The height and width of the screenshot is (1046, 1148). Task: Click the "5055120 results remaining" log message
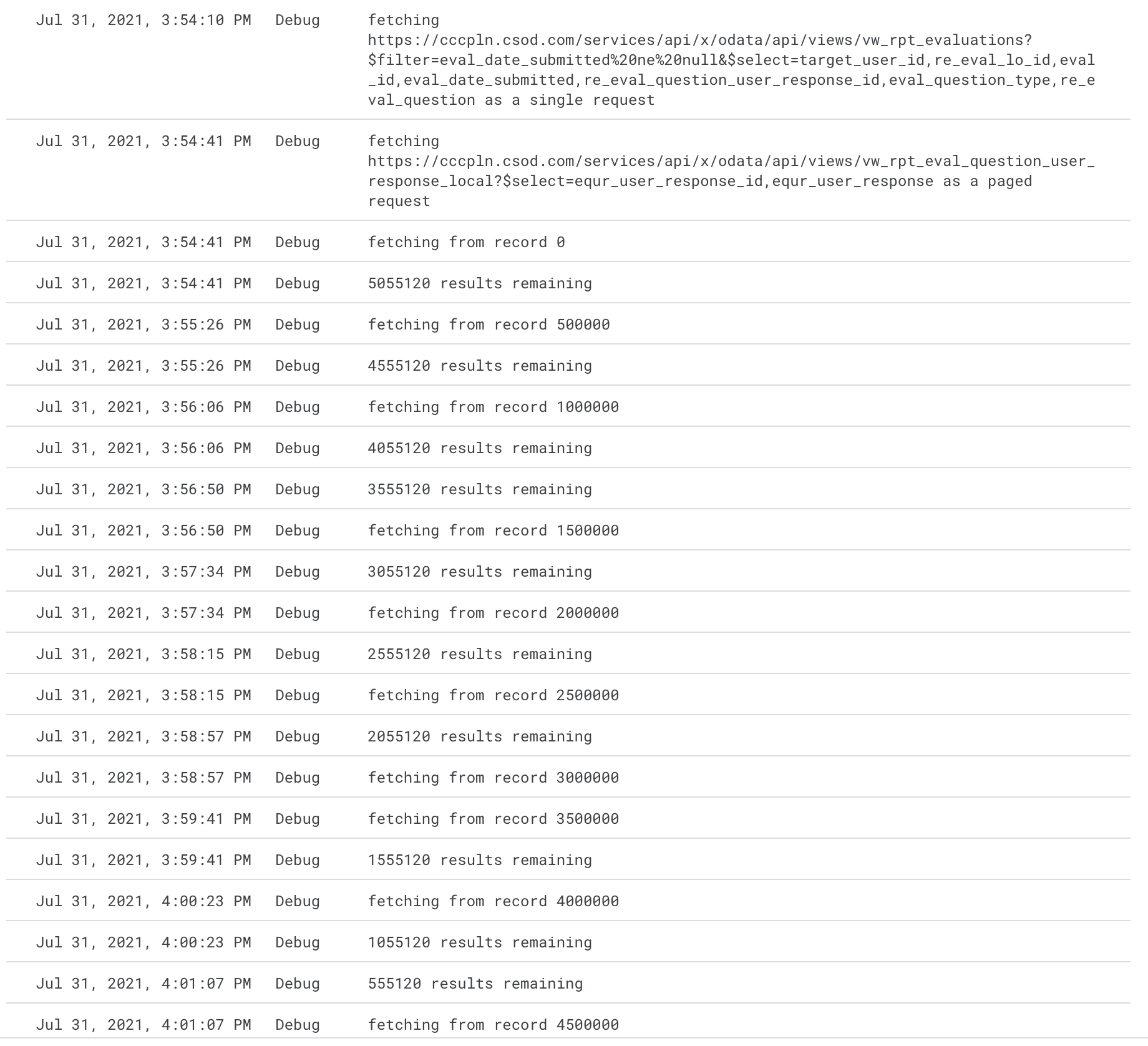(480, 283)
